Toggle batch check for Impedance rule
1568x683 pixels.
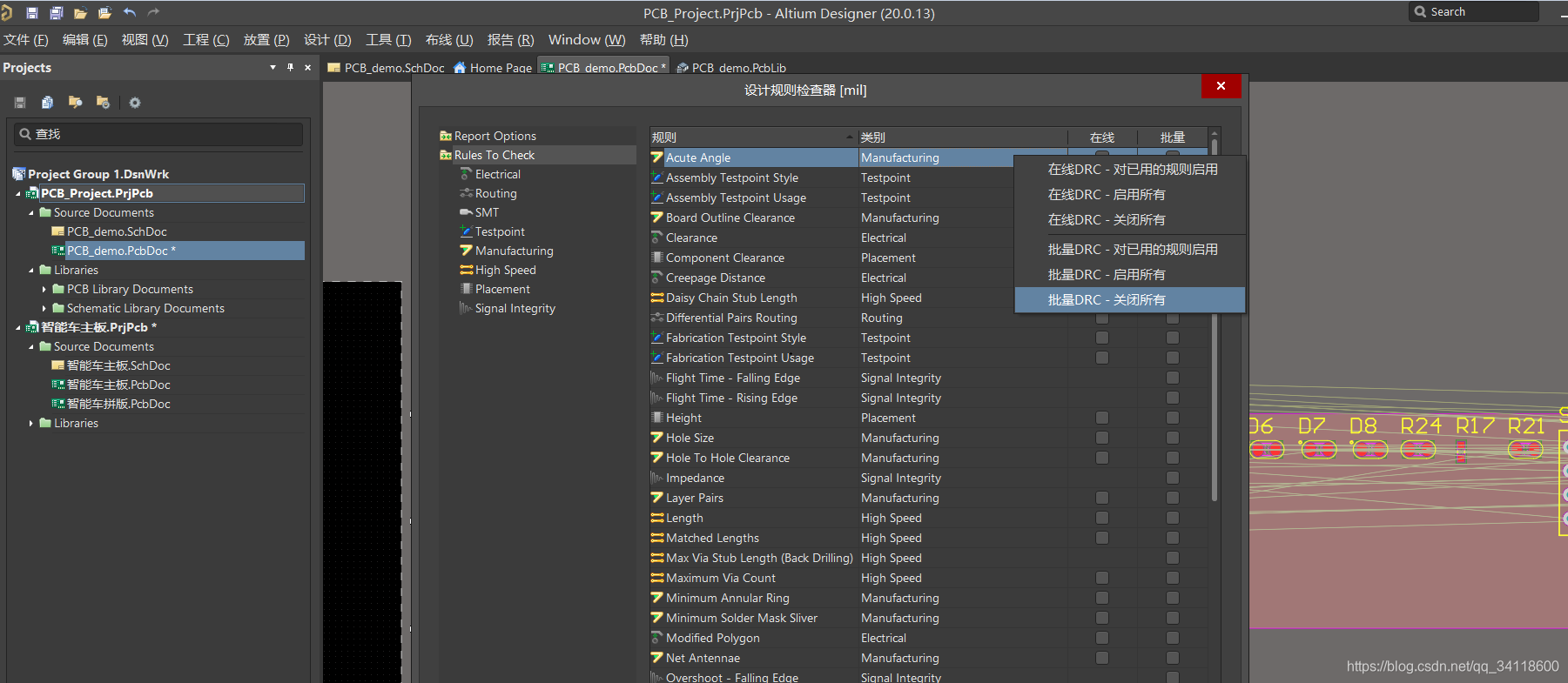click(x=1173, y=478)
